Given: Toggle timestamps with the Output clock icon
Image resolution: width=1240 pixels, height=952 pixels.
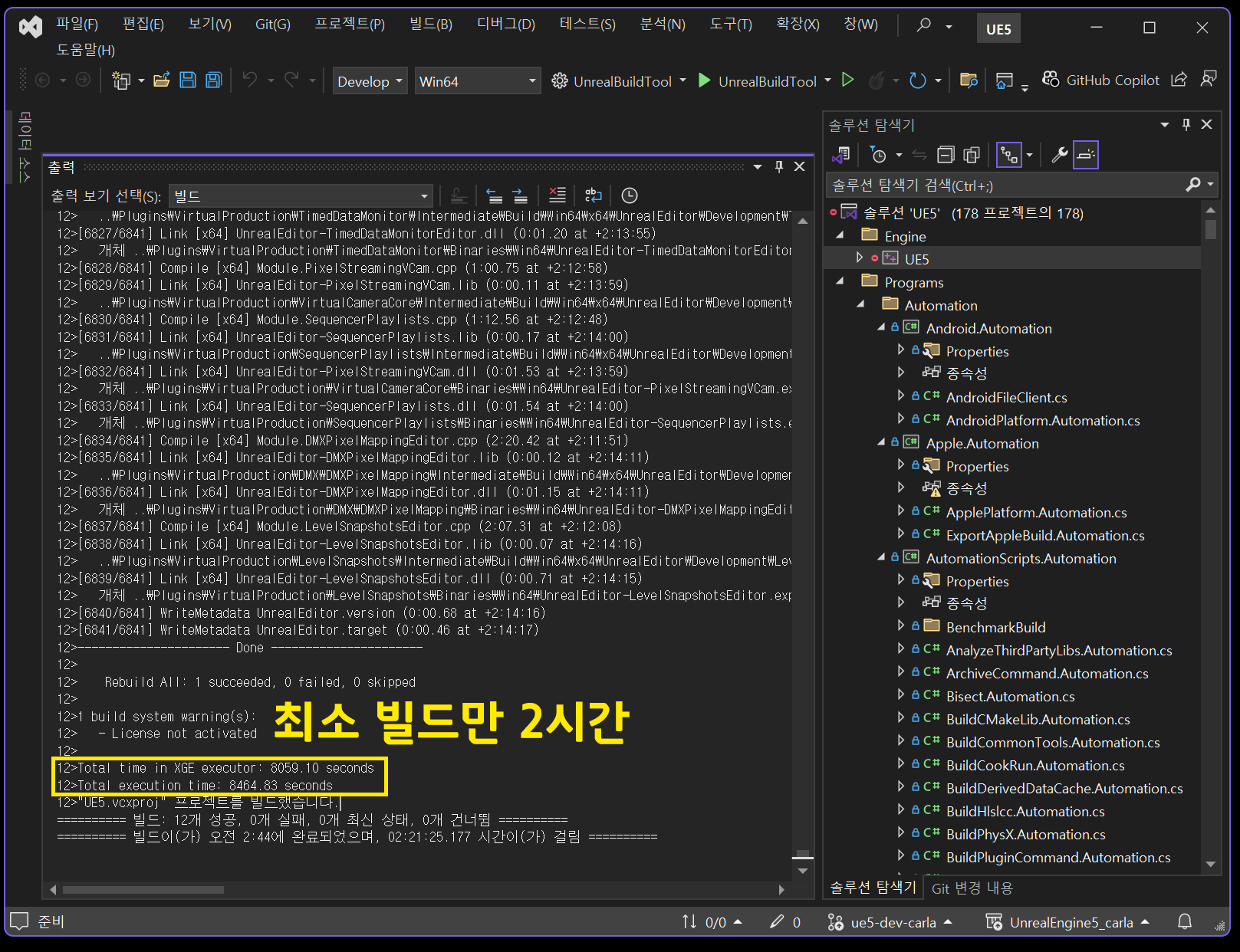Looking at the screenshot, I should tap(630, 195).
